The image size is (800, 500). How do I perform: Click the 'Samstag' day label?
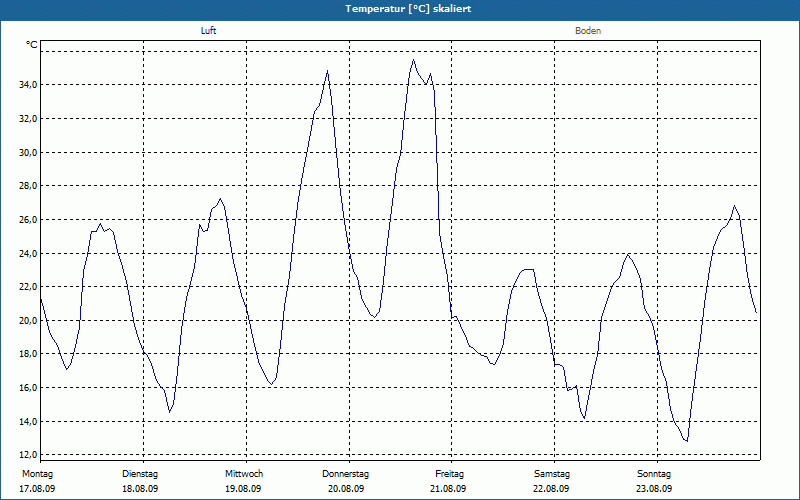(552, 474)
